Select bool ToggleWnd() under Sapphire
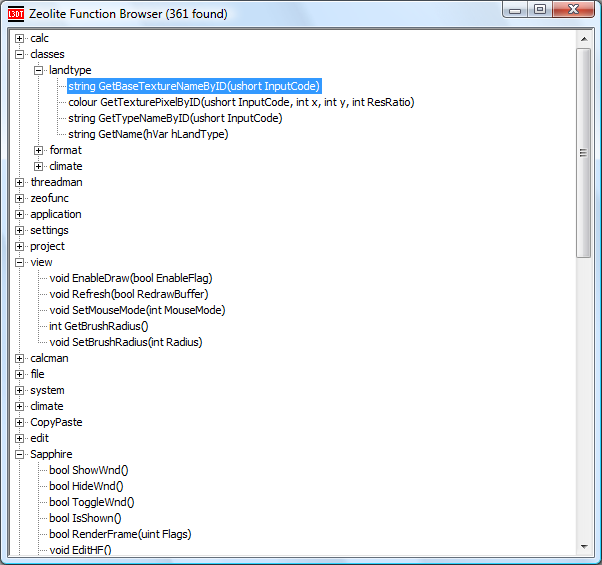 point(91,502)
